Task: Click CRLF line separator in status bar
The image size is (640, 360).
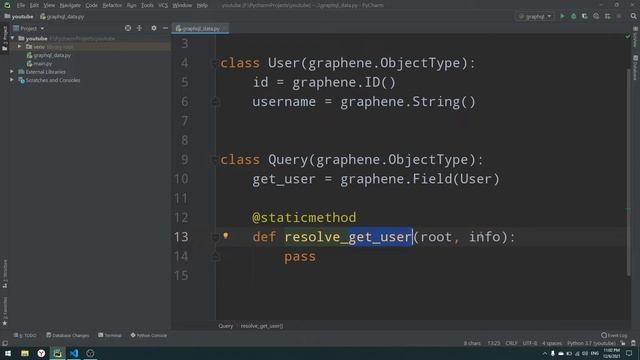Action: pyautogui.click(x=511, y=343)
